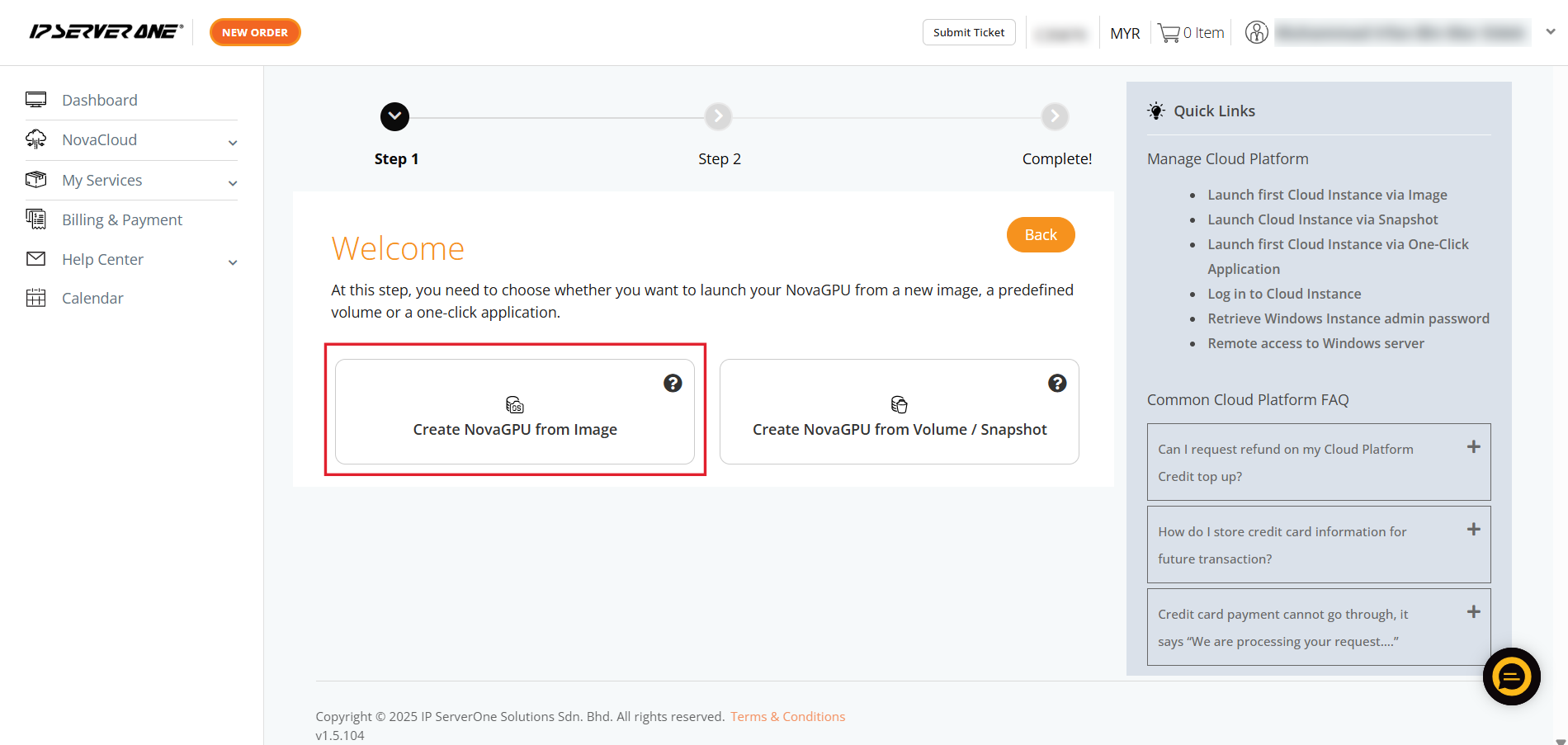This screenshot has height=745, width=1568.
Task: Click the Dashboard monitor icon
Action: 36,100
